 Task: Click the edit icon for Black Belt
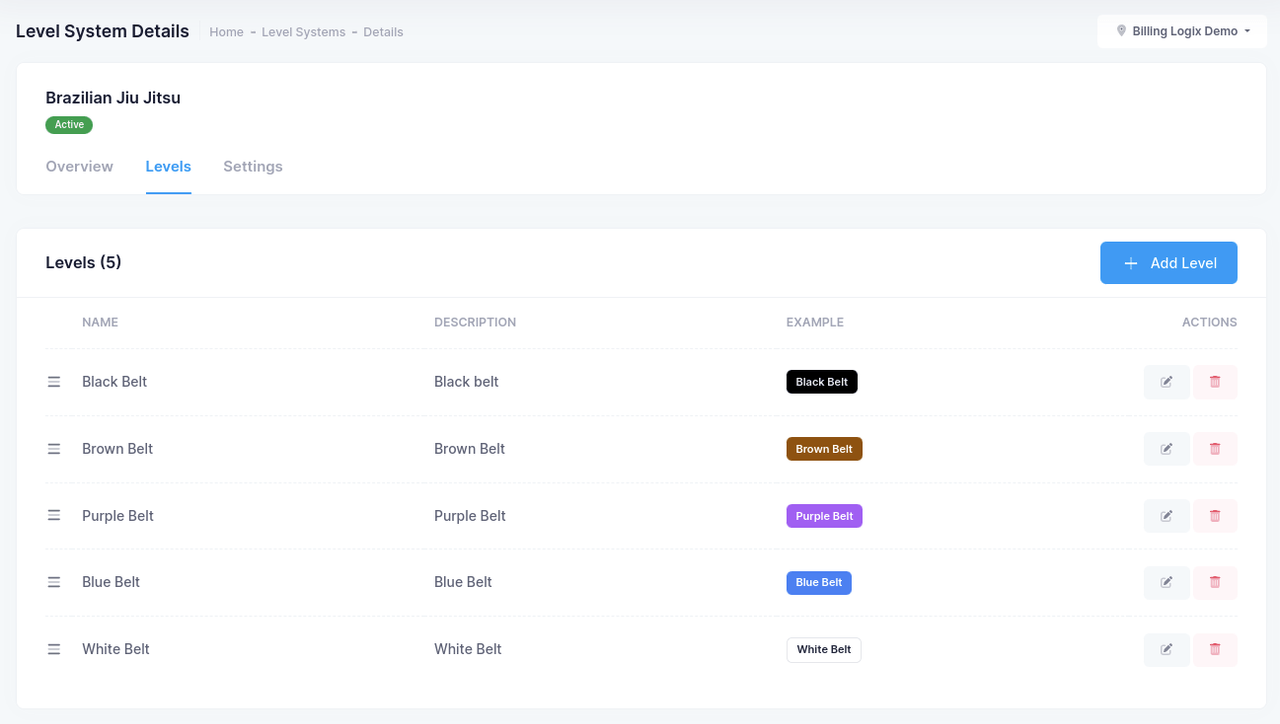tap(1166, 382)
